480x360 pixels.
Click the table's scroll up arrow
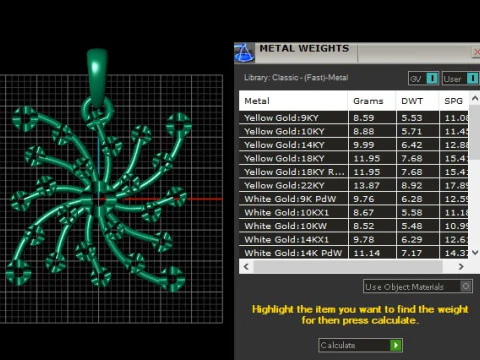pos(474,98)
